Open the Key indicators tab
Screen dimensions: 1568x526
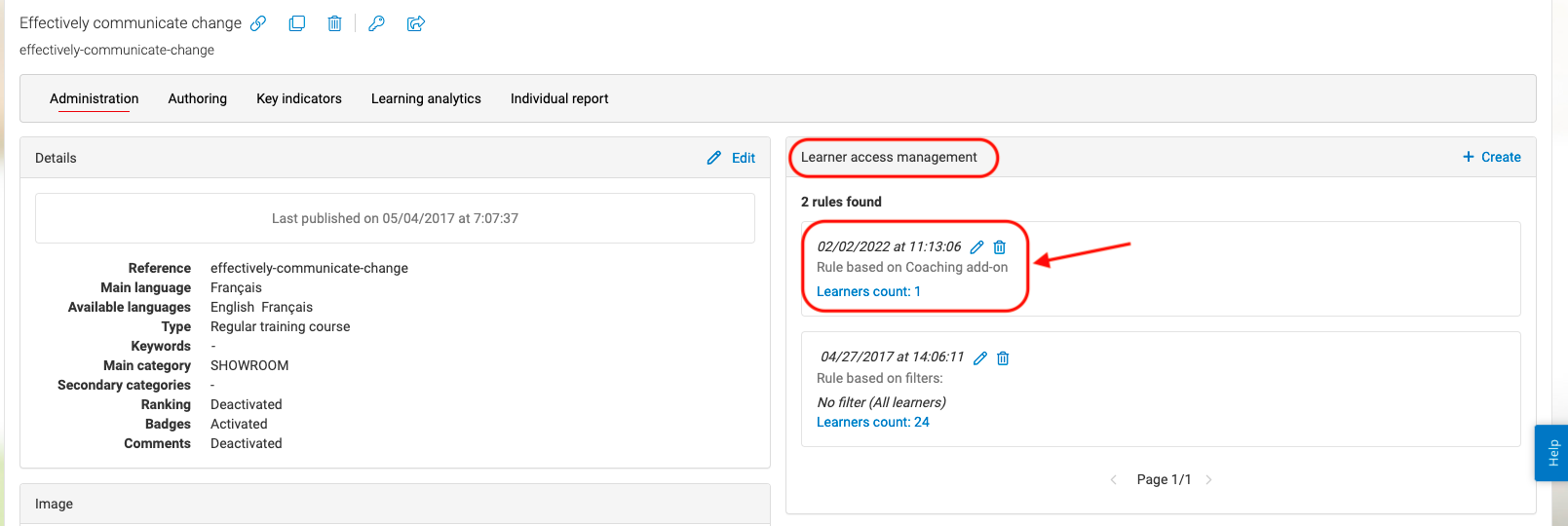tap(299, 98)
